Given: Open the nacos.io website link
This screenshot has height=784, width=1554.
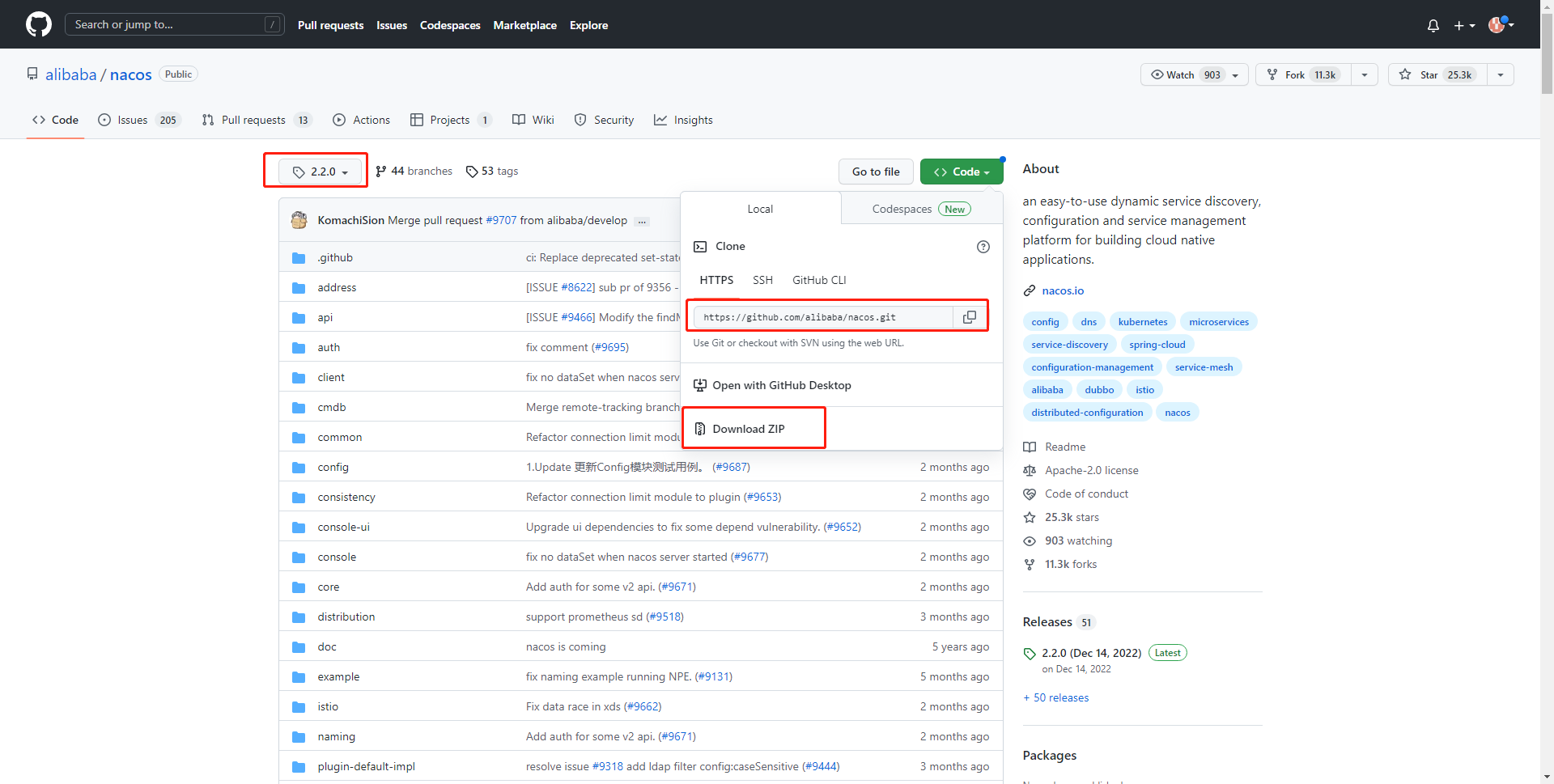Looking at the screenshot, I should [1063, 290].
